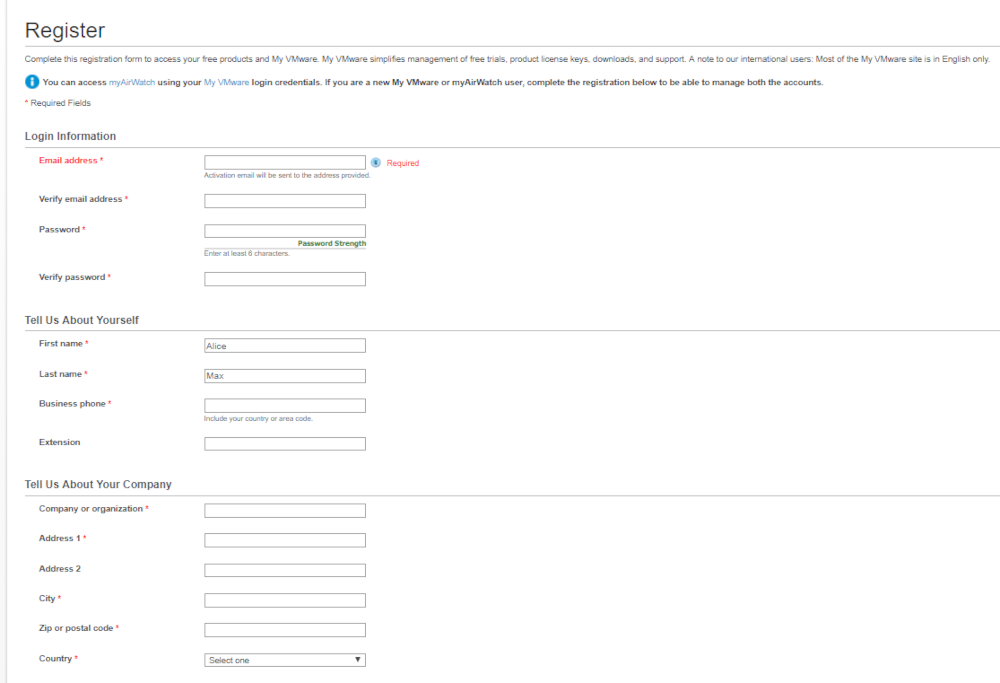The width and height of the screenshot is (1000, 683).
Task: Click the First name field containing Alice
Action: (285, 346)
